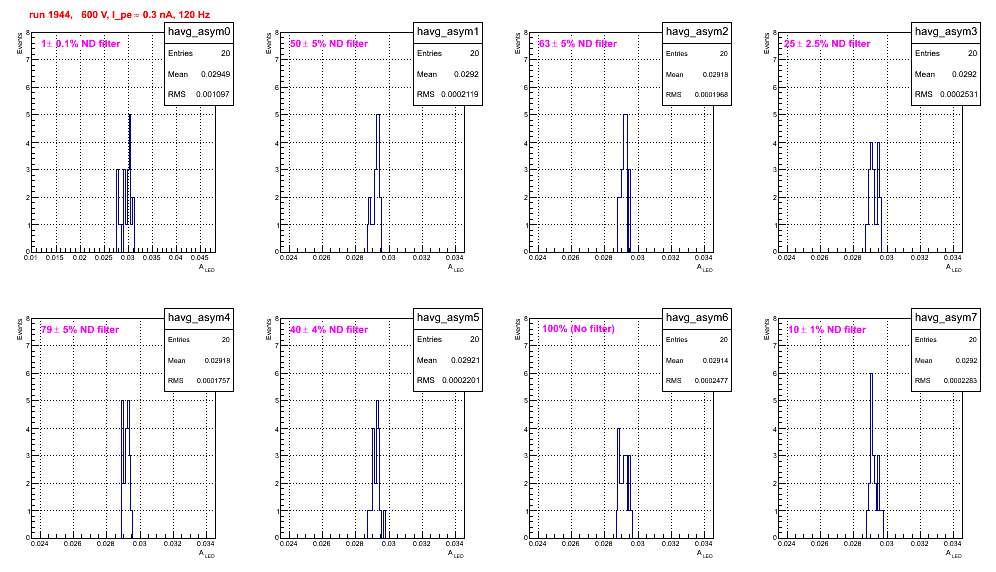This screenshot has height=572, width=996.
Task: Click the Entries row in havg_asym0 box
Action: [x=199, y=53]
